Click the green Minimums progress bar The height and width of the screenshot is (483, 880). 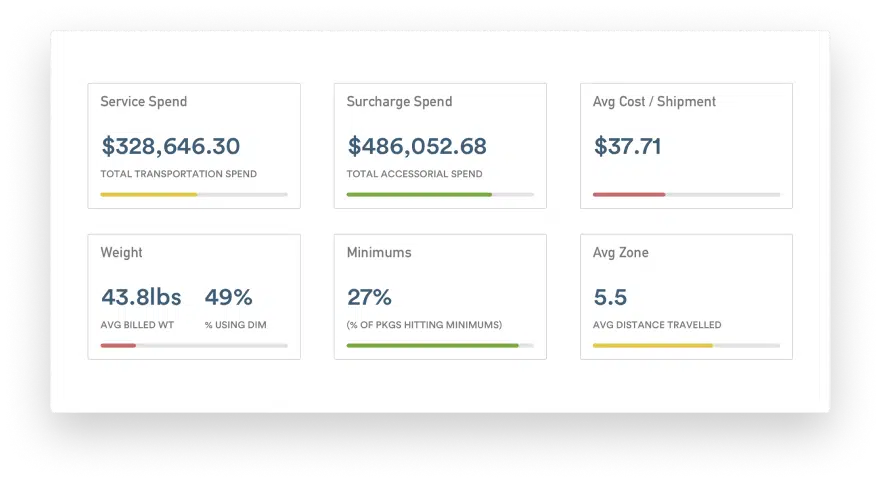(x=432, y=345)
